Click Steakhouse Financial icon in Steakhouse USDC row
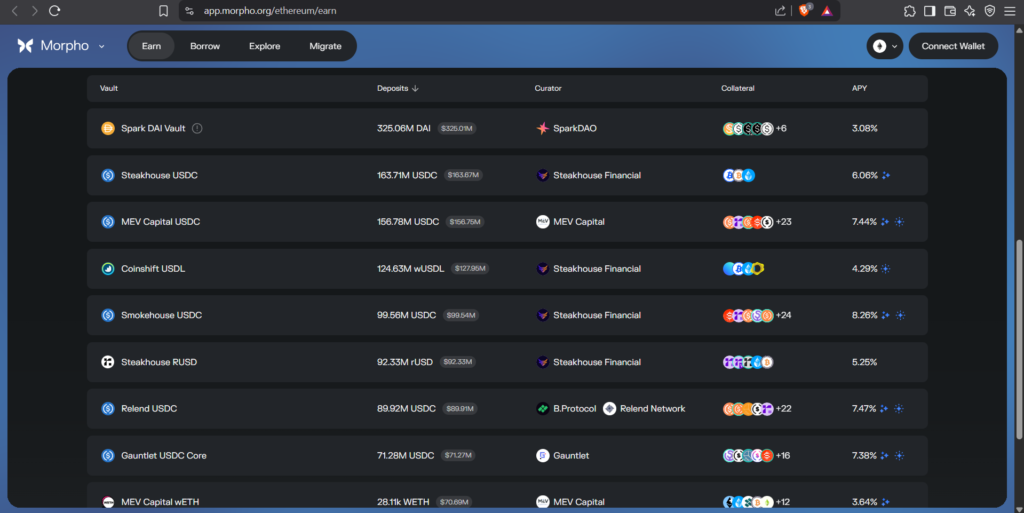This screenshot has width=1024, height=513. (x=543, y=175)
